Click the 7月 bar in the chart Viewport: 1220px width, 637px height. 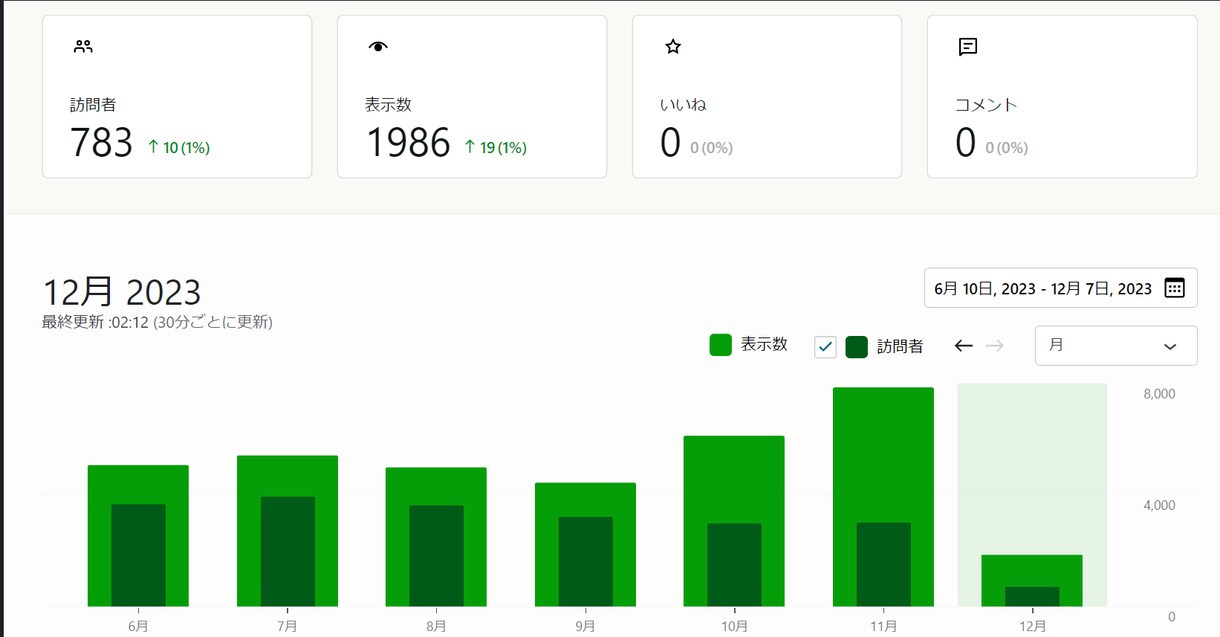[287, 531]
